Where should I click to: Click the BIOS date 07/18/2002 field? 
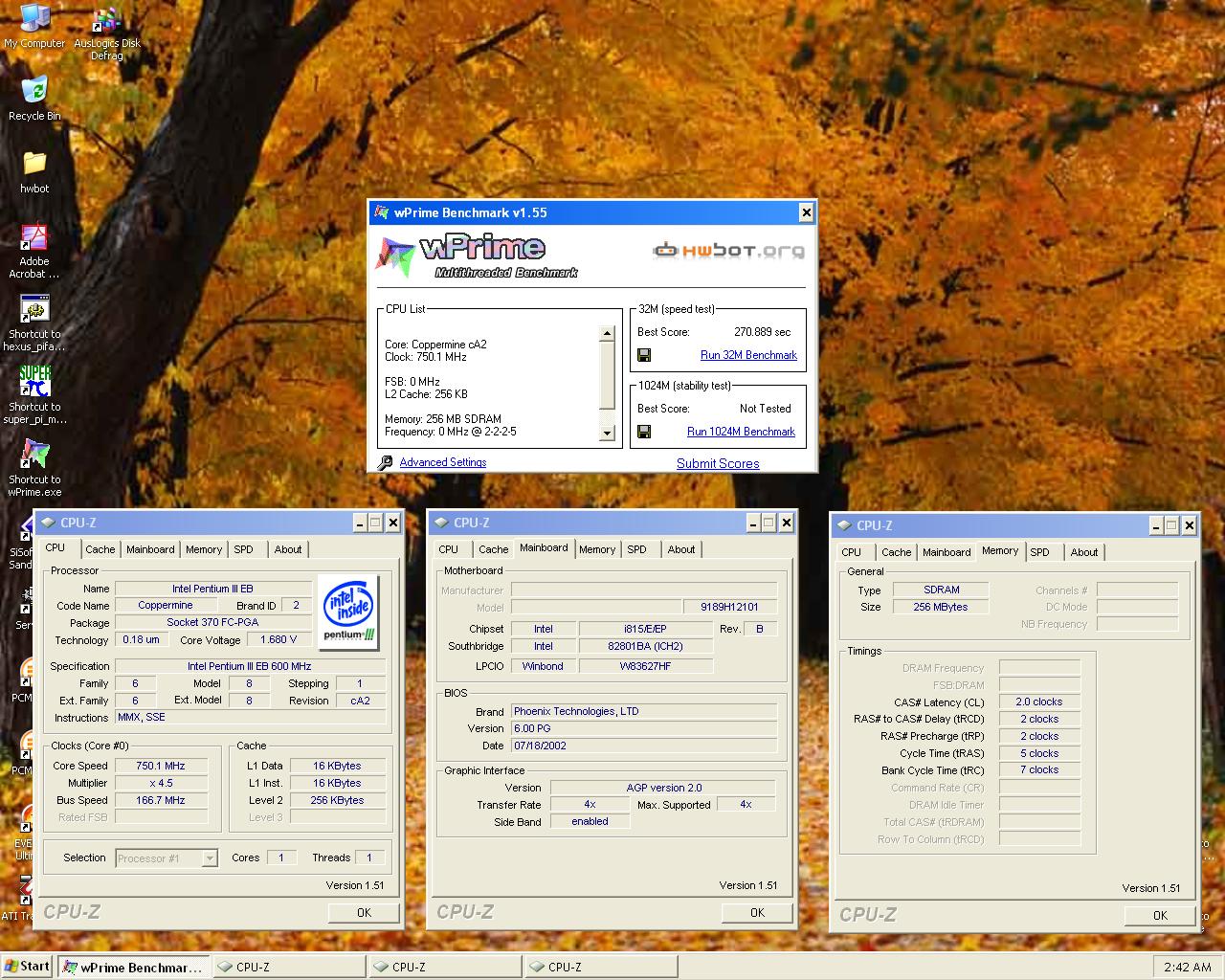[x=644, y=746]
